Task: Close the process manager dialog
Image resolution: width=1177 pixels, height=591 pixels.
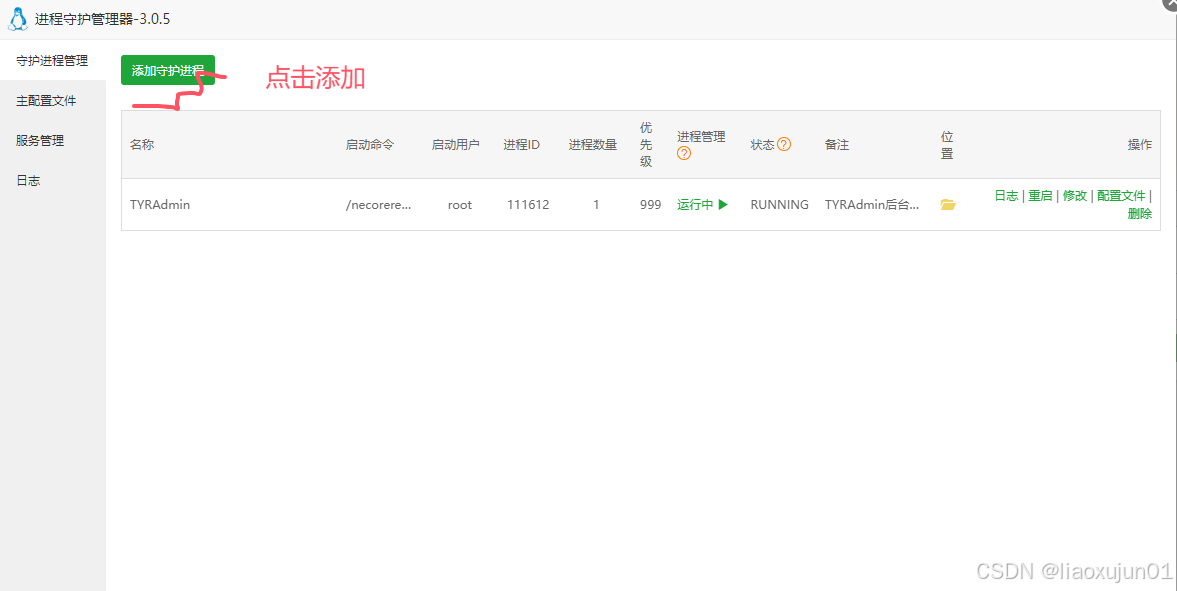Action: click(x=1169, y=4)
